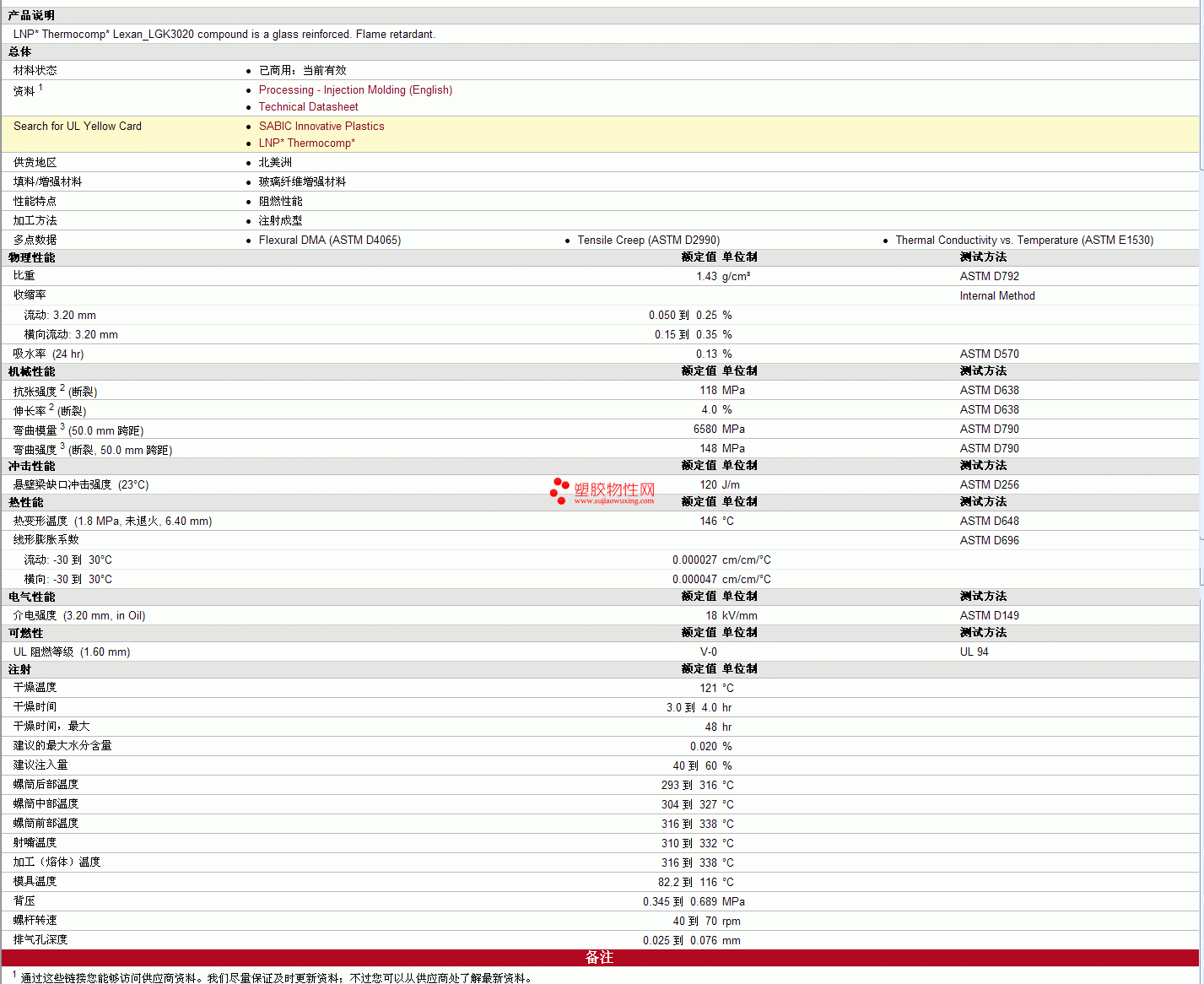
Task: Click the 总体 section header
Action: coord(19,52)
